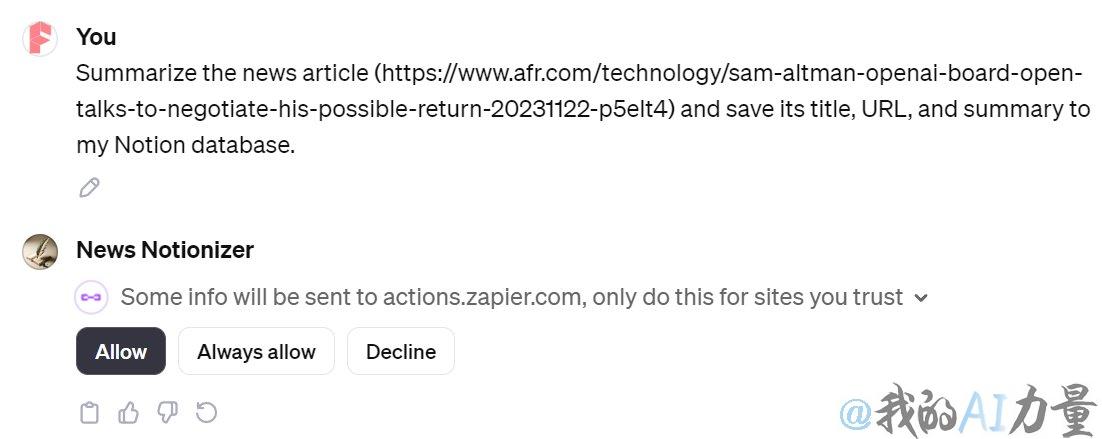This screenshot has width=1102, height=439.
Task: Regenerate the response using the circular arrow
Action: [x=206, y=412]
